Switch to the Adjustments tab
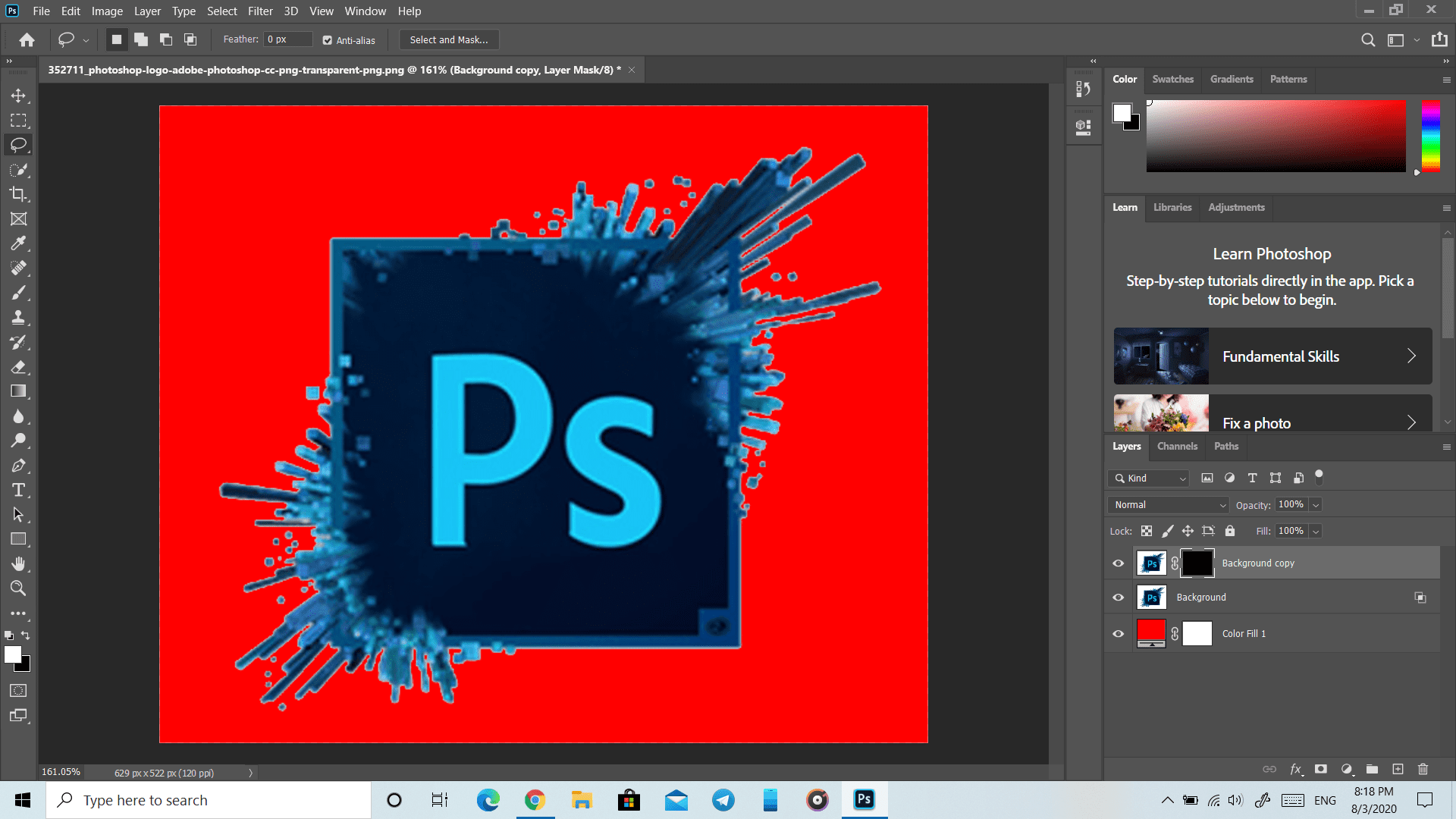The height and width of the screenshot is (819, 1456). (x=1236, y=207)
